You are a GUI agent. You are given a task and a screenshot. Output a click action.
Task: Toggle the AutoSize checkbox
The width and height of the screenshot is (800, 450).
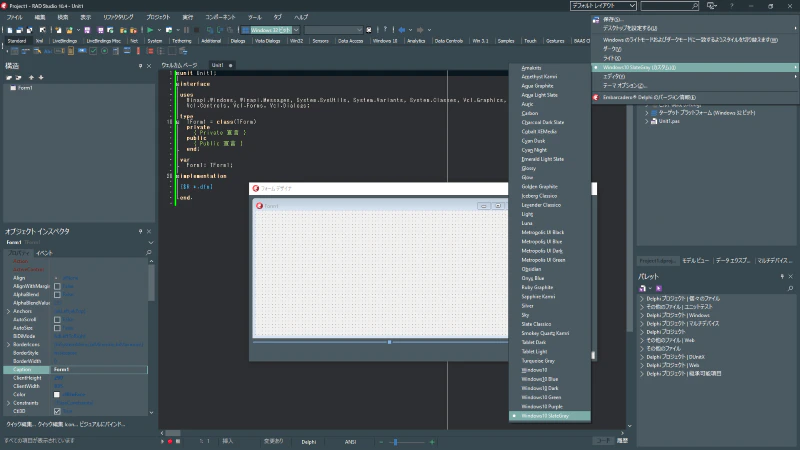pos(57,328)
